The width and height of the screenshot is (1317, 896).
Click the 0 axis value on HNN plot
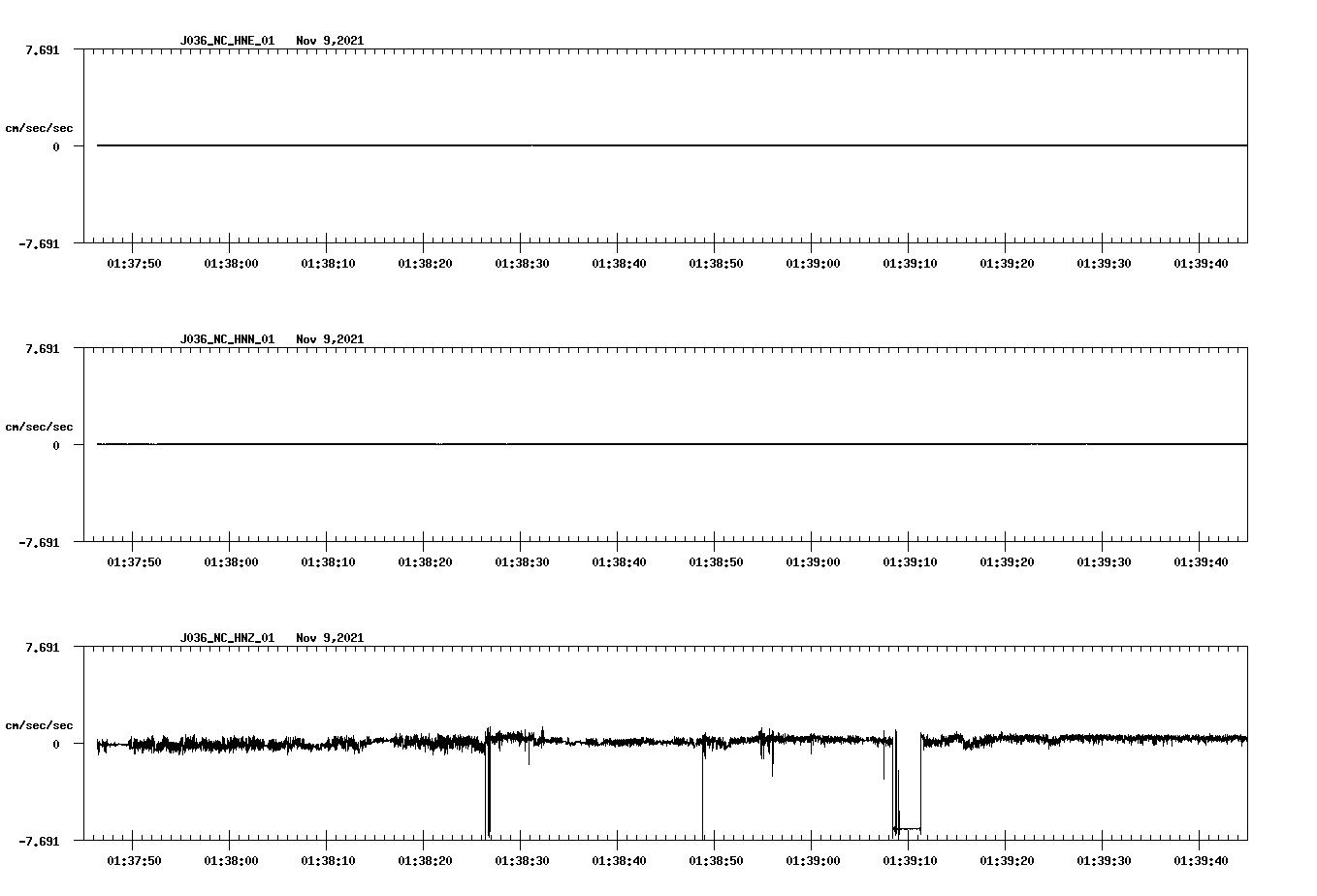click(x=56, y=445)
